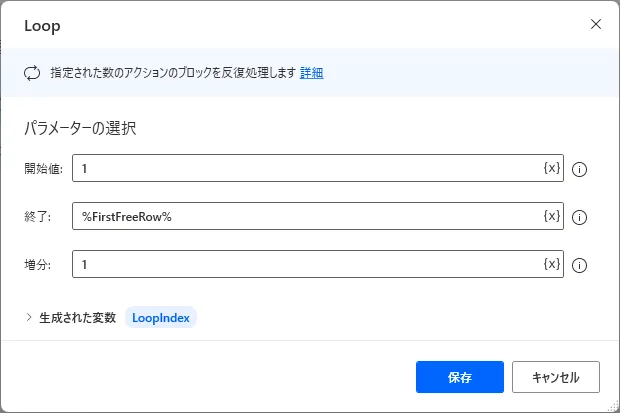Image resolution: width=620 pixels, height=413 pixels.
Task: Focus the 増分 input box
Action: coord(300,264)
